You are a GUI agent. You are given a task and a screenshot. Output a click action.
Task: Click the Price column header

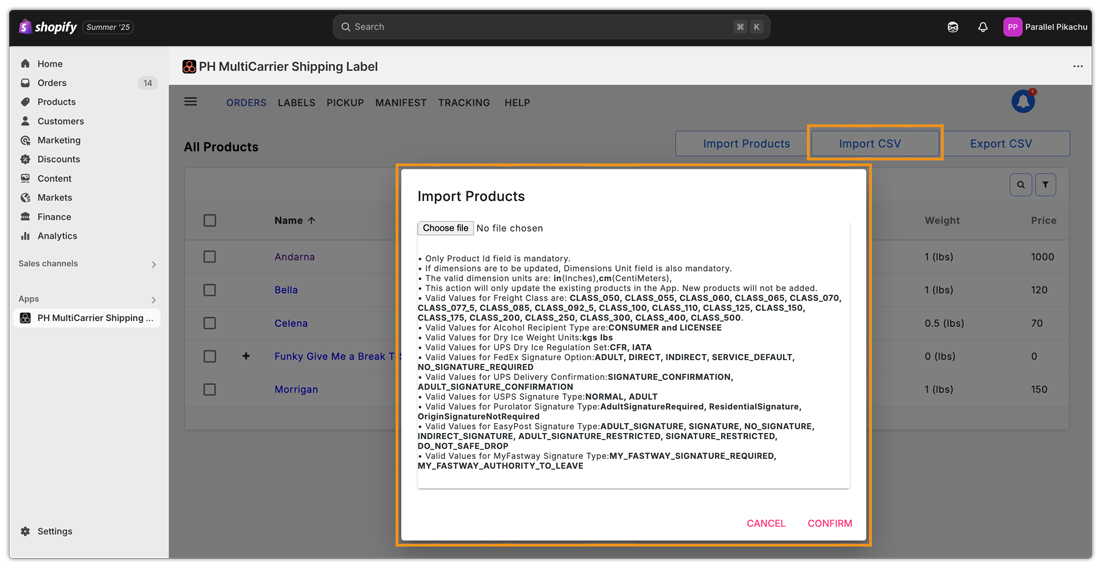click(x=1043, y=220)
